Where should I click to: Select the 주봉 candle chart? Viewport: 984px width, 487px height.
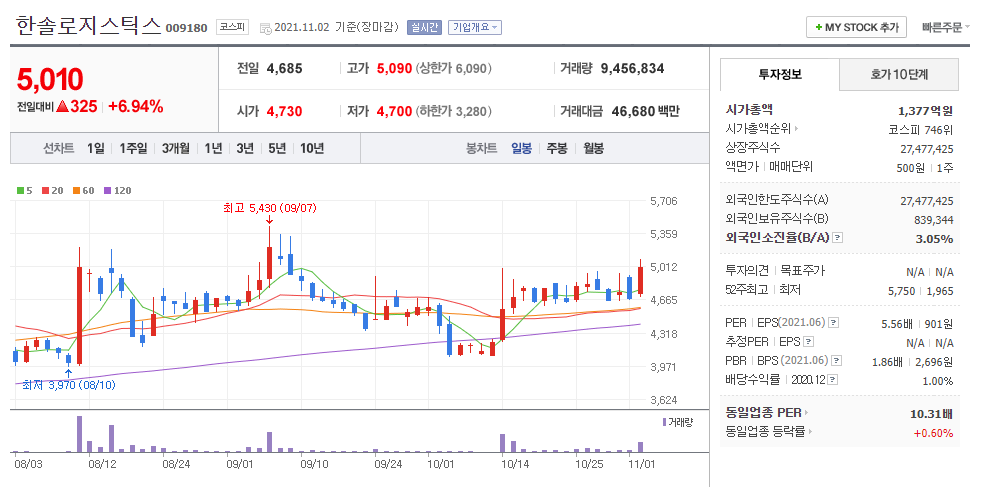(x=557, y=149)
